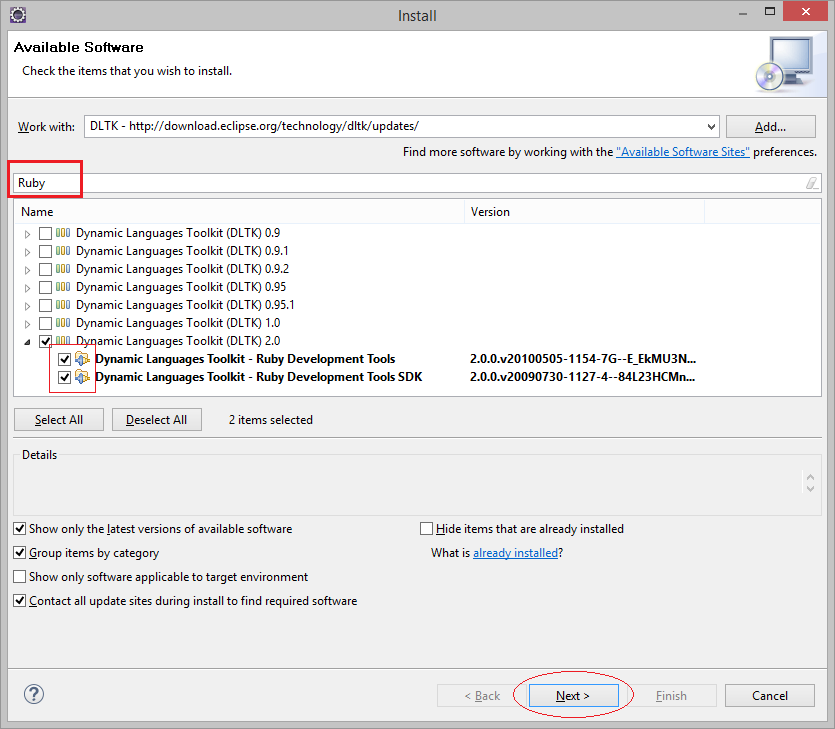Open the Work with site dropdown
The image size is (835, 729).
tap(711, 127)
